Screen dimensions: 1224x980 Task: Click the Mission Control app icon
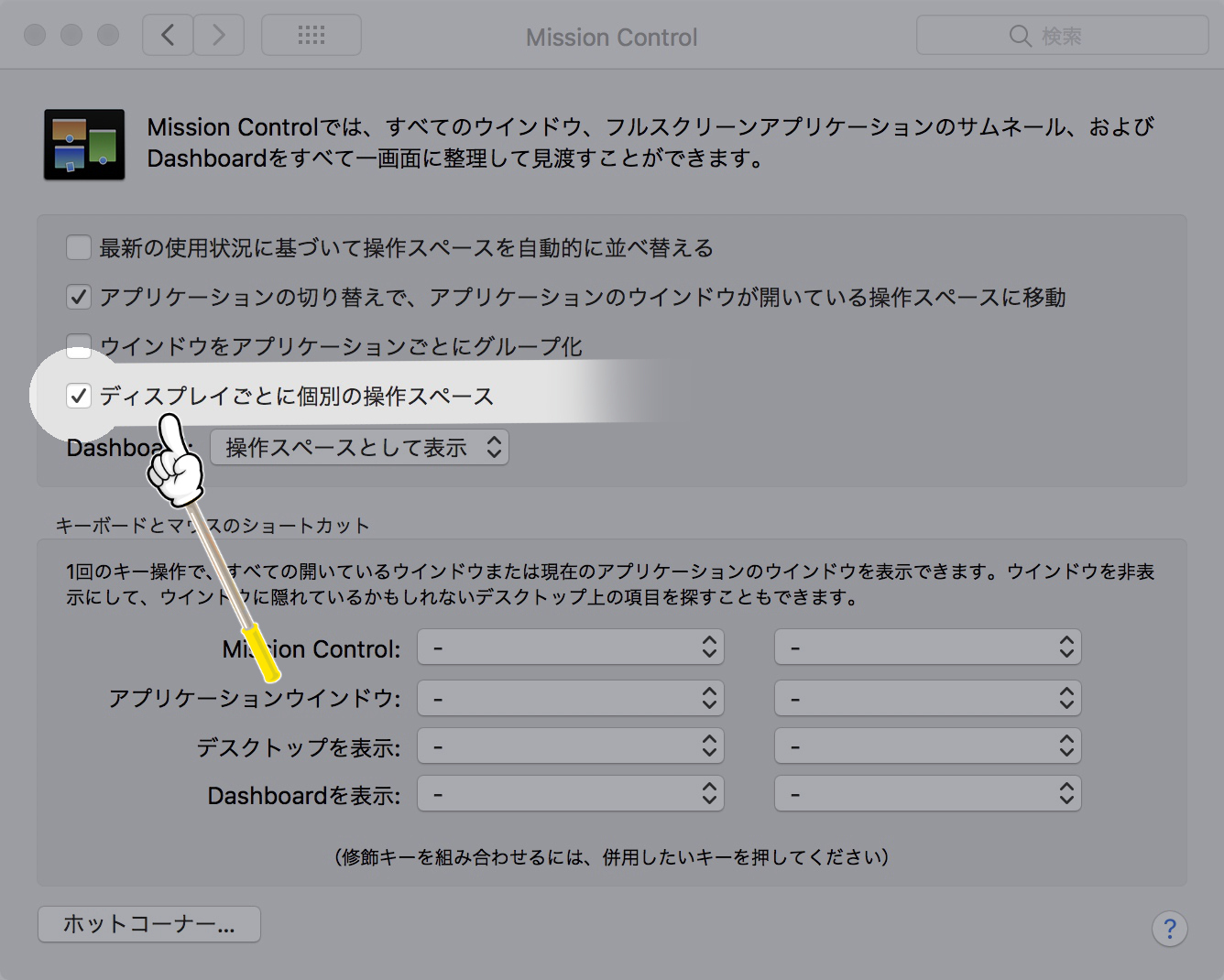click(84, 145)
